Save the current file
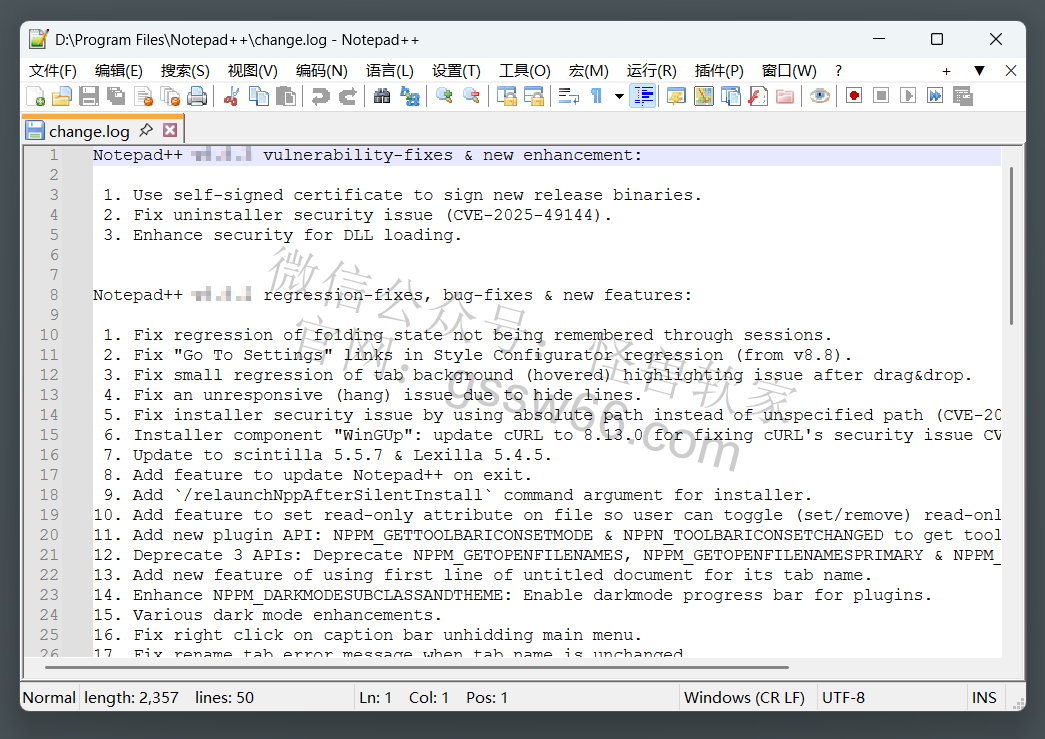1045x739 pixels. 89,97
